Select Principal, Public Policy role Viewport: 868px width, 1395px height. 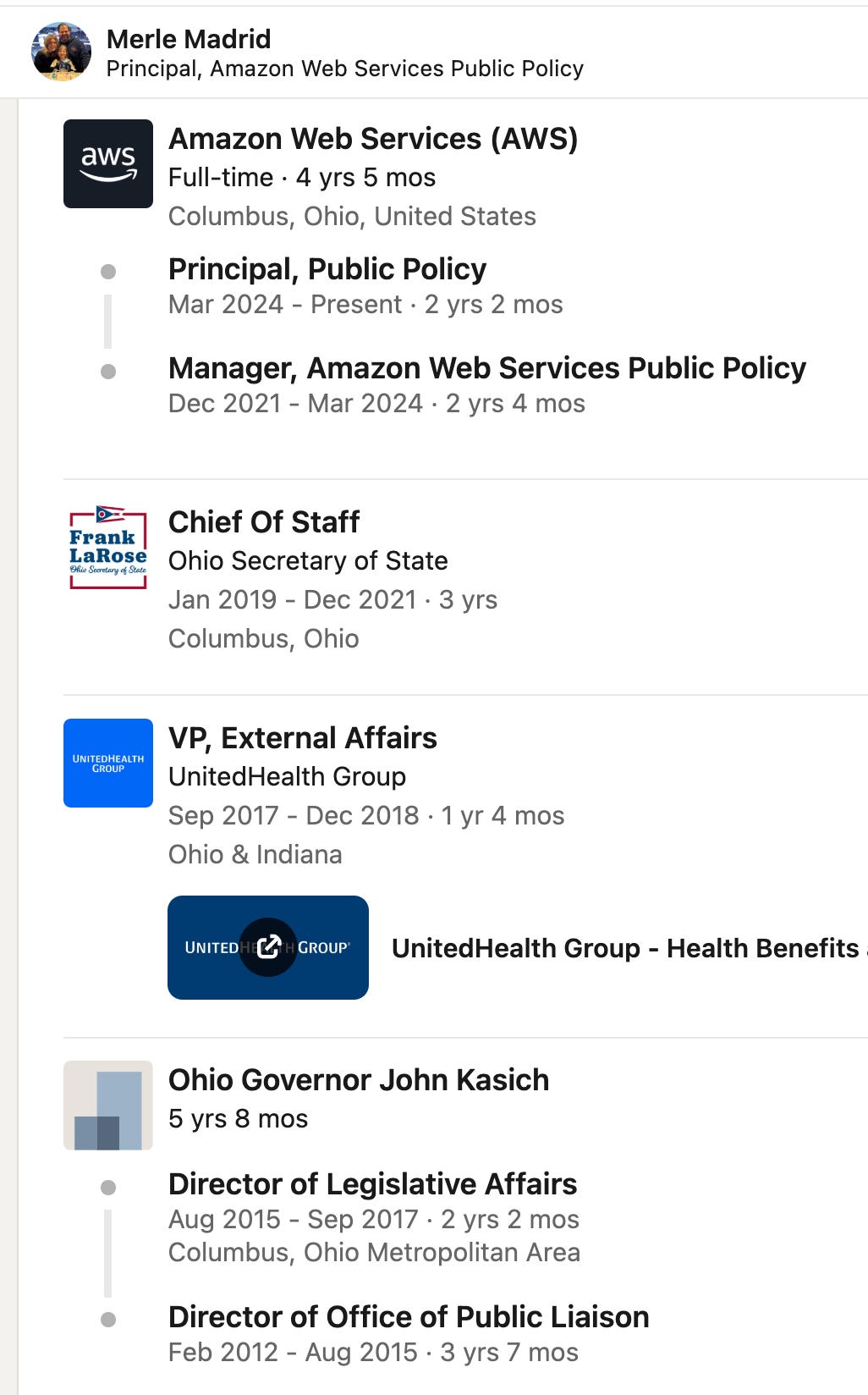tap(327, 269)
